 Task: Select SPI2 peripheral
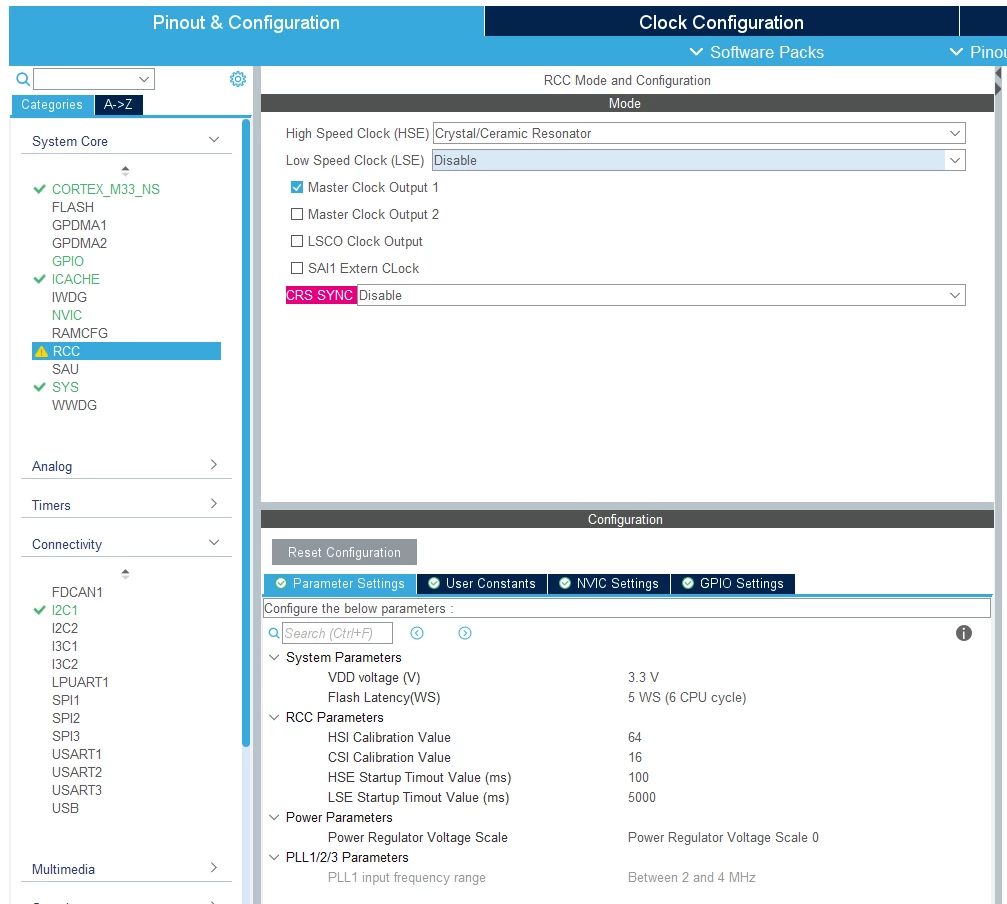pyautogui.click(x=66, y=718)
